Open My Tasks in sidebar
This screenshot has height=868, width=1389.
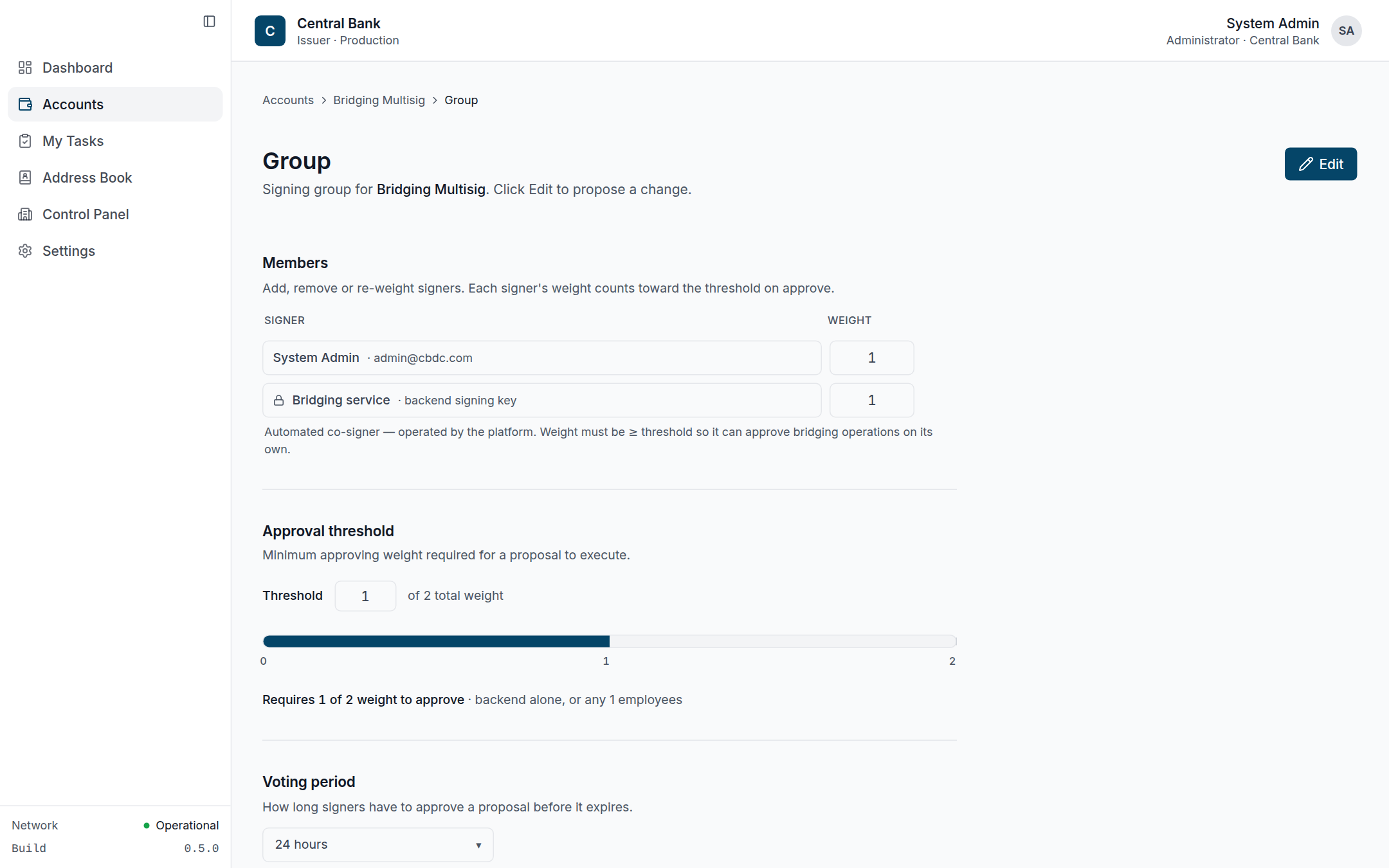click(x=115, y=141)
